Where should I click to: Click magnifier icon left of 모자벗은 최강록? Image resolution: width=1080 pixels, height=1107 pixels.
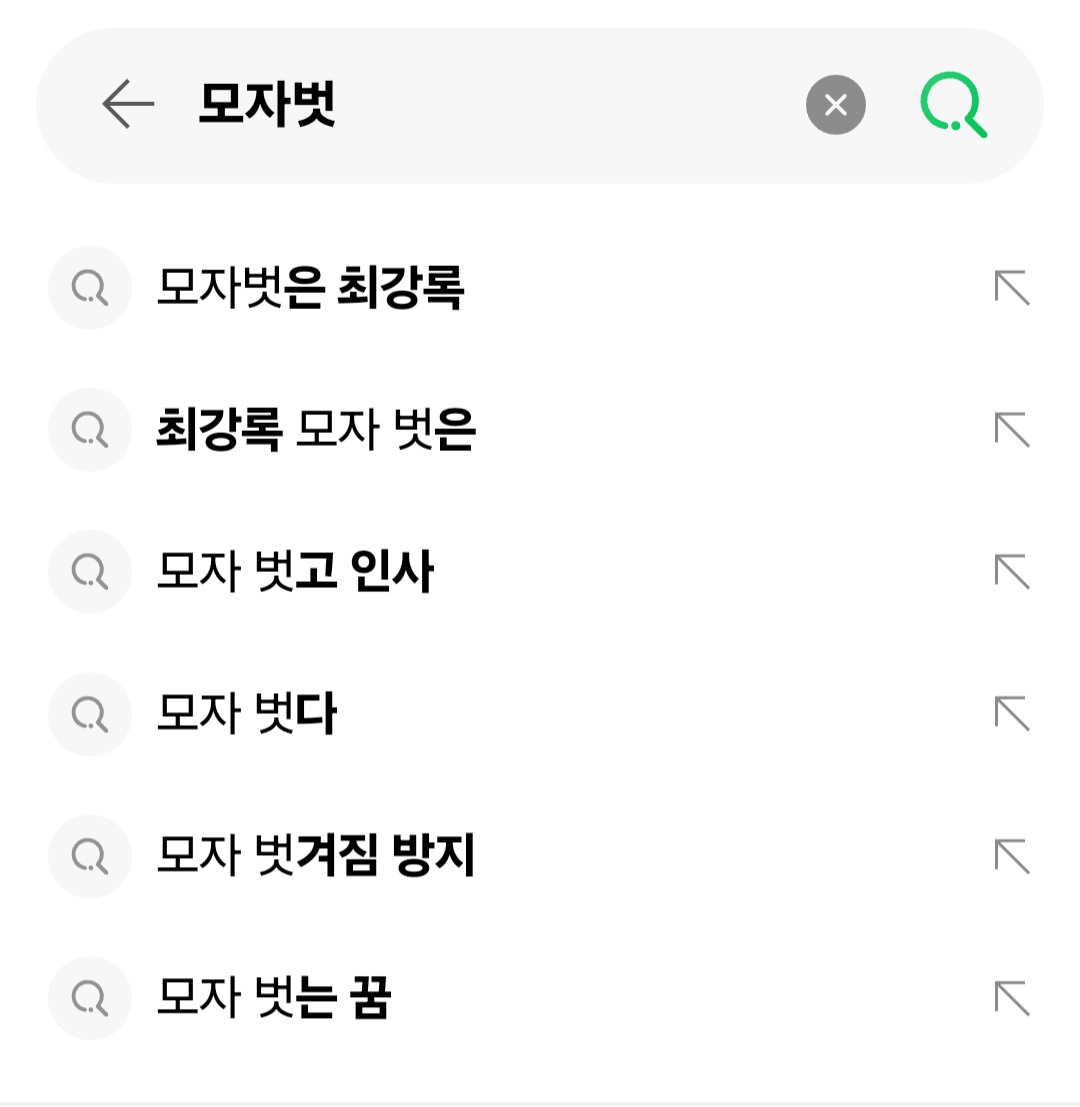coord(90,288)
